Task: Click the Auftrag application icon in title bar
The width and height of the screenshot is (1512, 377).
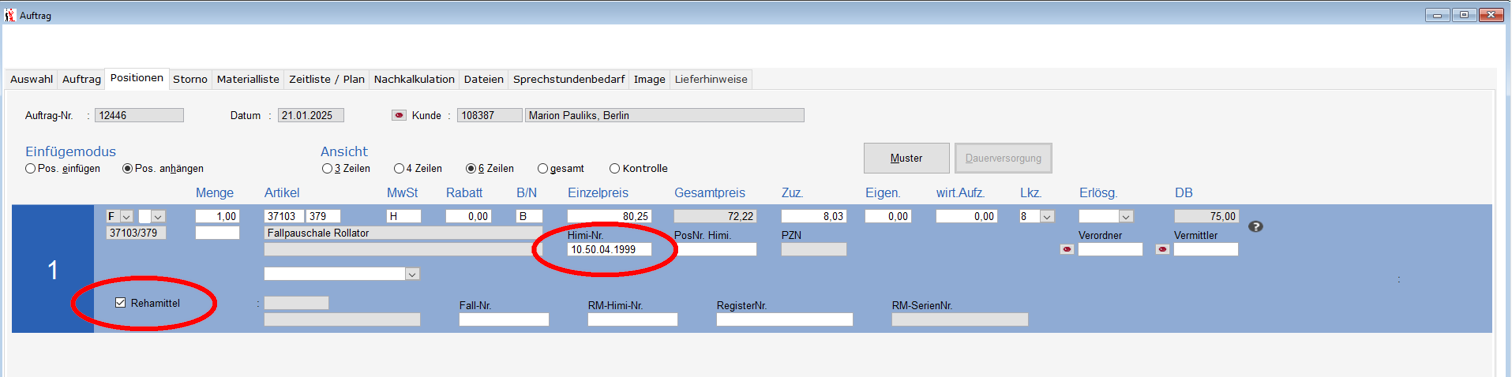Action: (x=10, y=14)
